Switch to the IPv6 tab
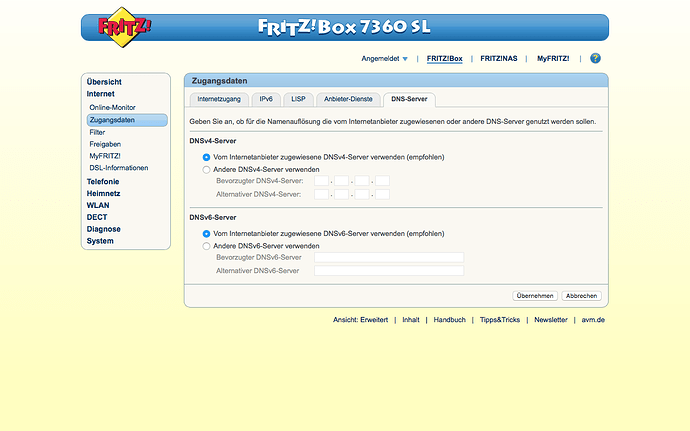The width and height of the screenshot is (690, 431). [x=266, y=99]
